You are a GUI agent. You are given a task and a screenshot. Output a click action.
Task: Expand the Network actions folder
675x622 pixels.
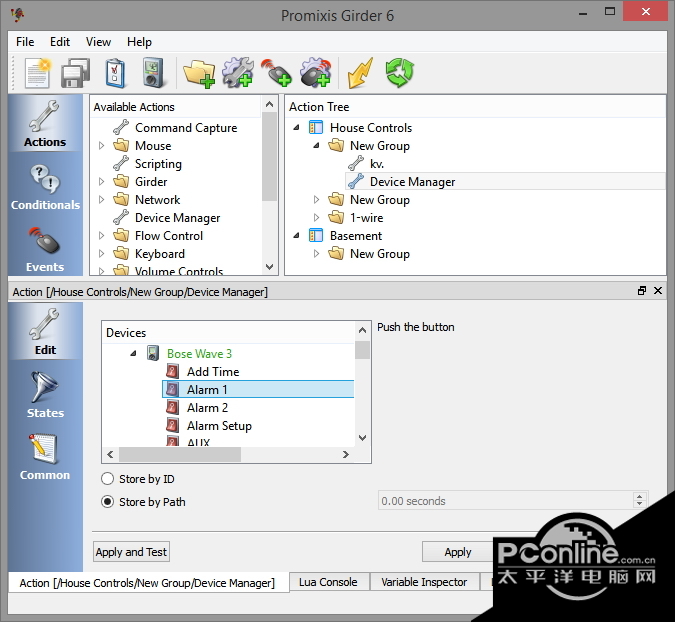(102, 200)
